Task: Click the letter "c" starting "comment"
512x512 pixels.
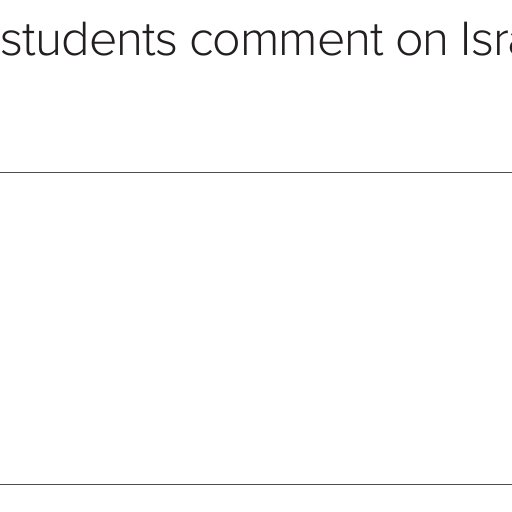Action: (x=201, y=44)
